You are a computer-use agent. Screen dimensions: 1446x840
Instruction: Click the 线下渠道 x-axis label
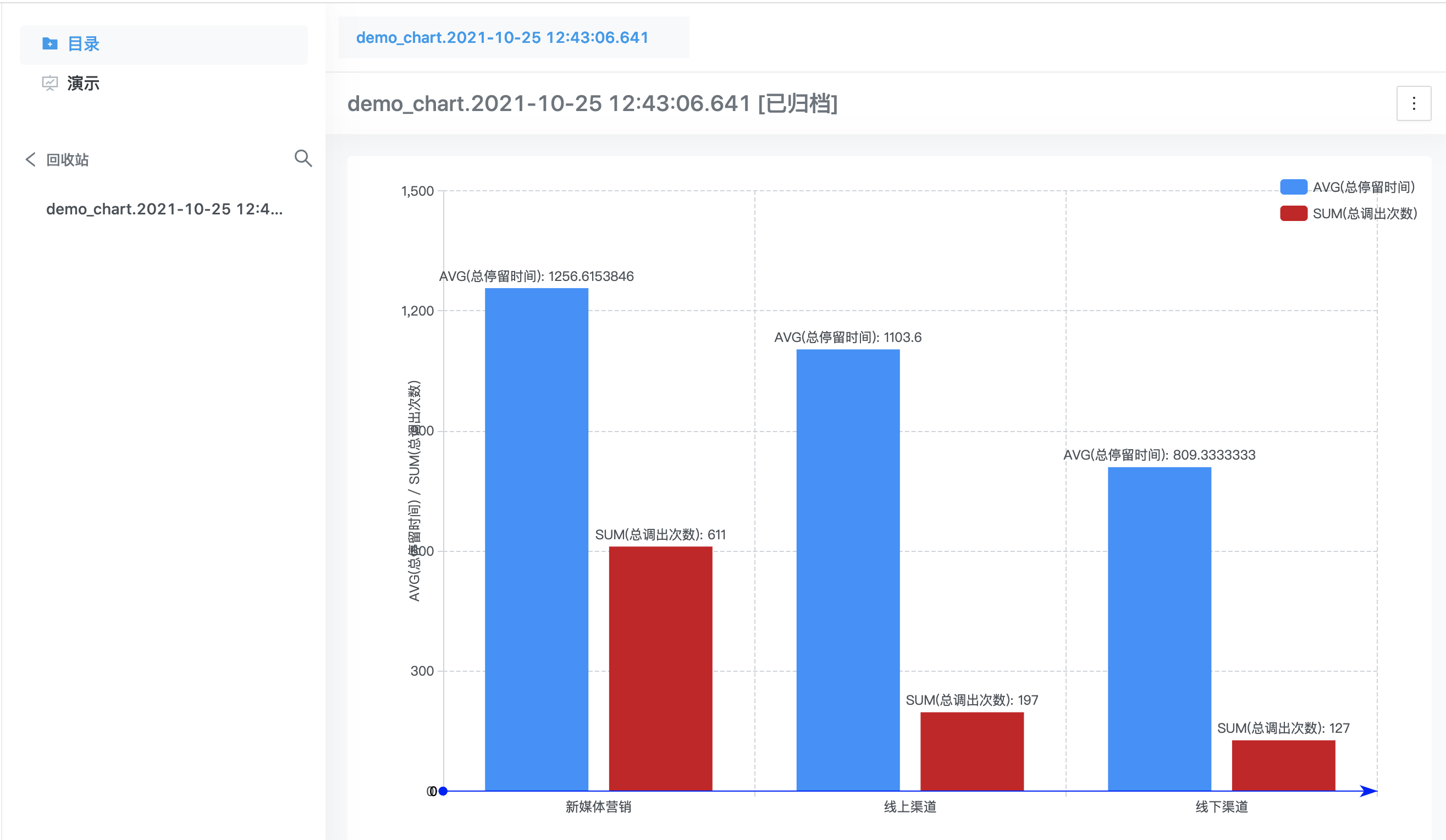[x=1222, y=806]
